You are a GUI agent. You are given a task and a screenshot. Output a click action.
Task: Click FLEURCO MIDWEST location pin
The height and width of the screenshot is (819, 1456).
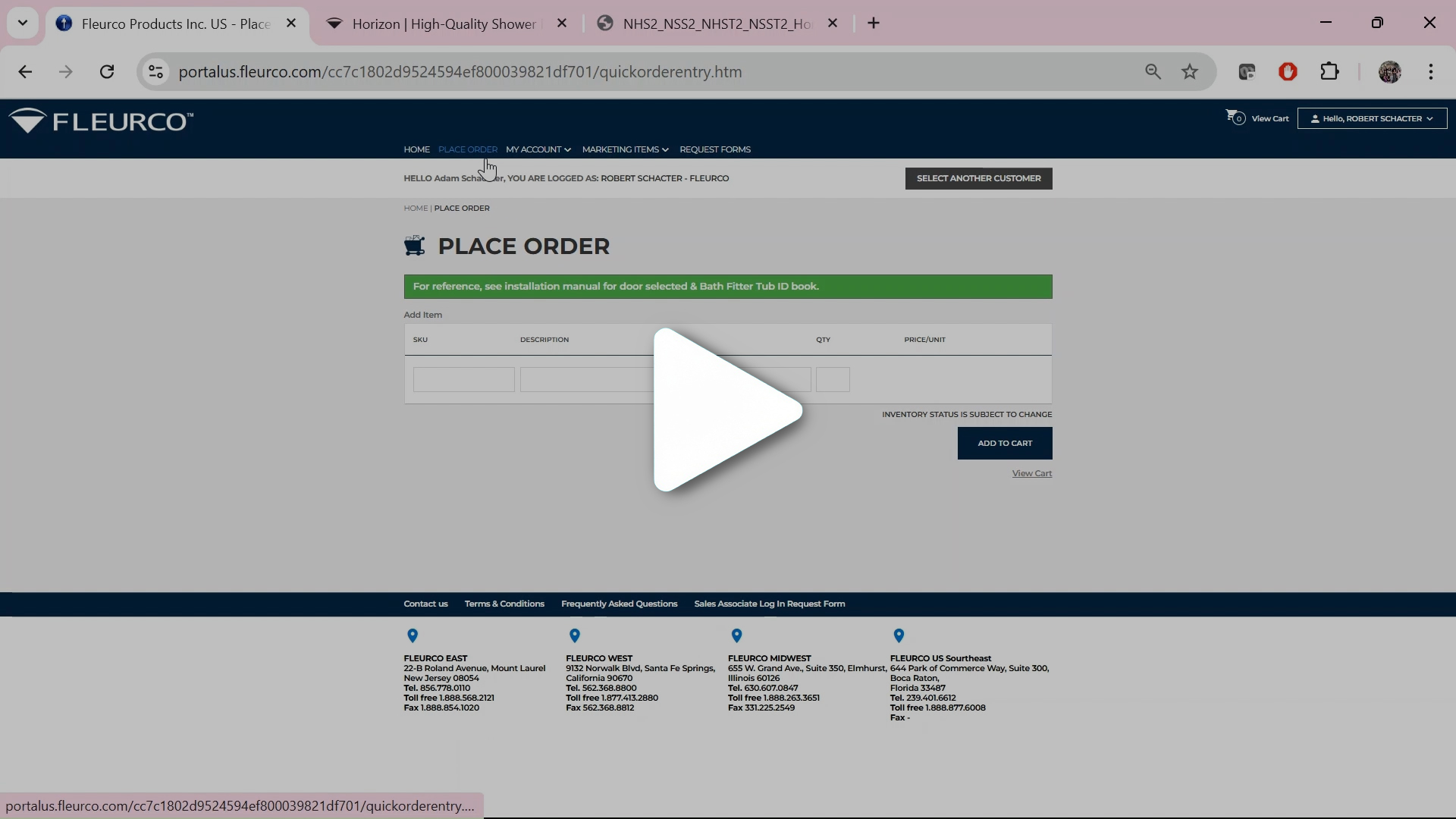click(x=736, y=635)
